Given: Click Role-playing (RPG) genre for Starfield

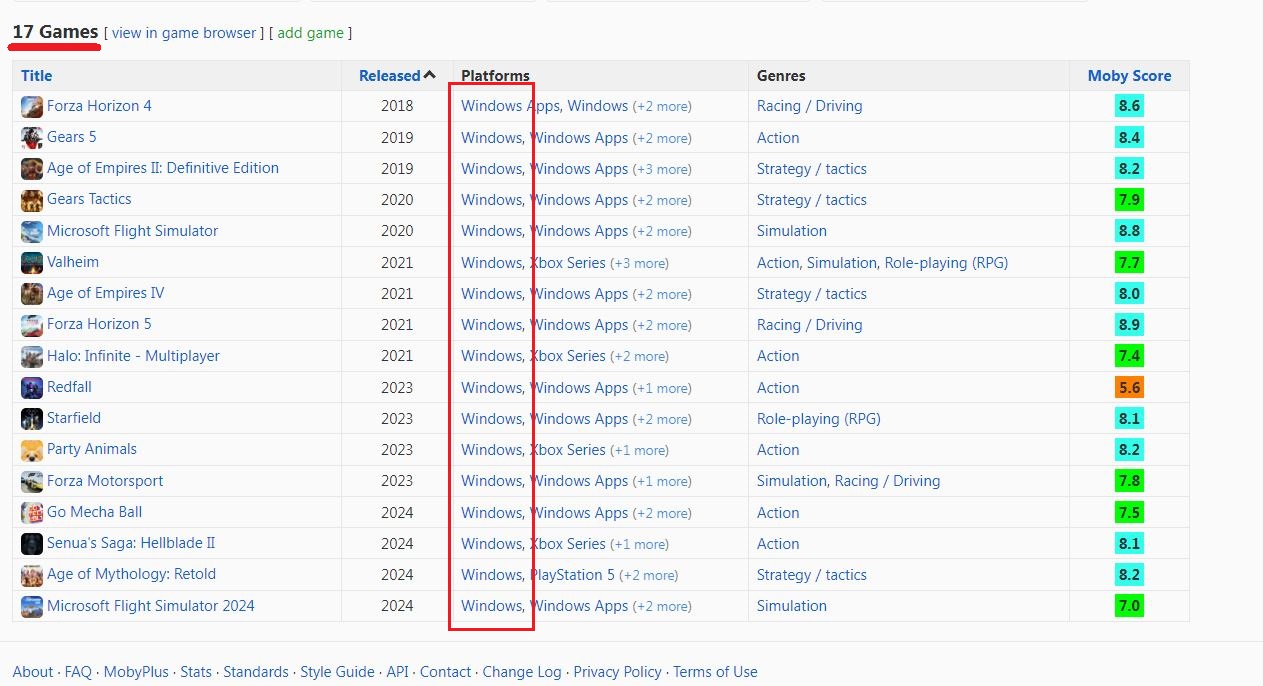Looking at the screenshot, I should click(819, 419).
